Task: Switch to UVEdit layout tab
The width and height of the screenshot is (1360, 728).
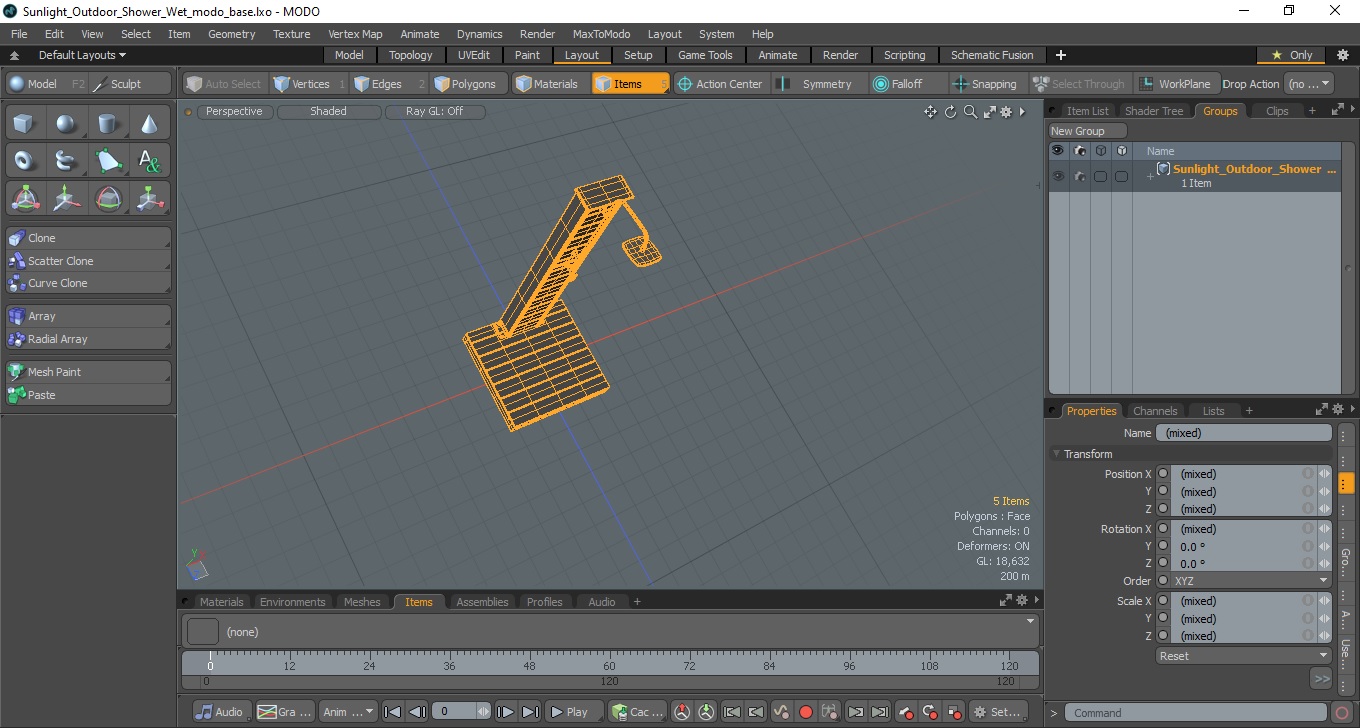Action: coord(474,55)
